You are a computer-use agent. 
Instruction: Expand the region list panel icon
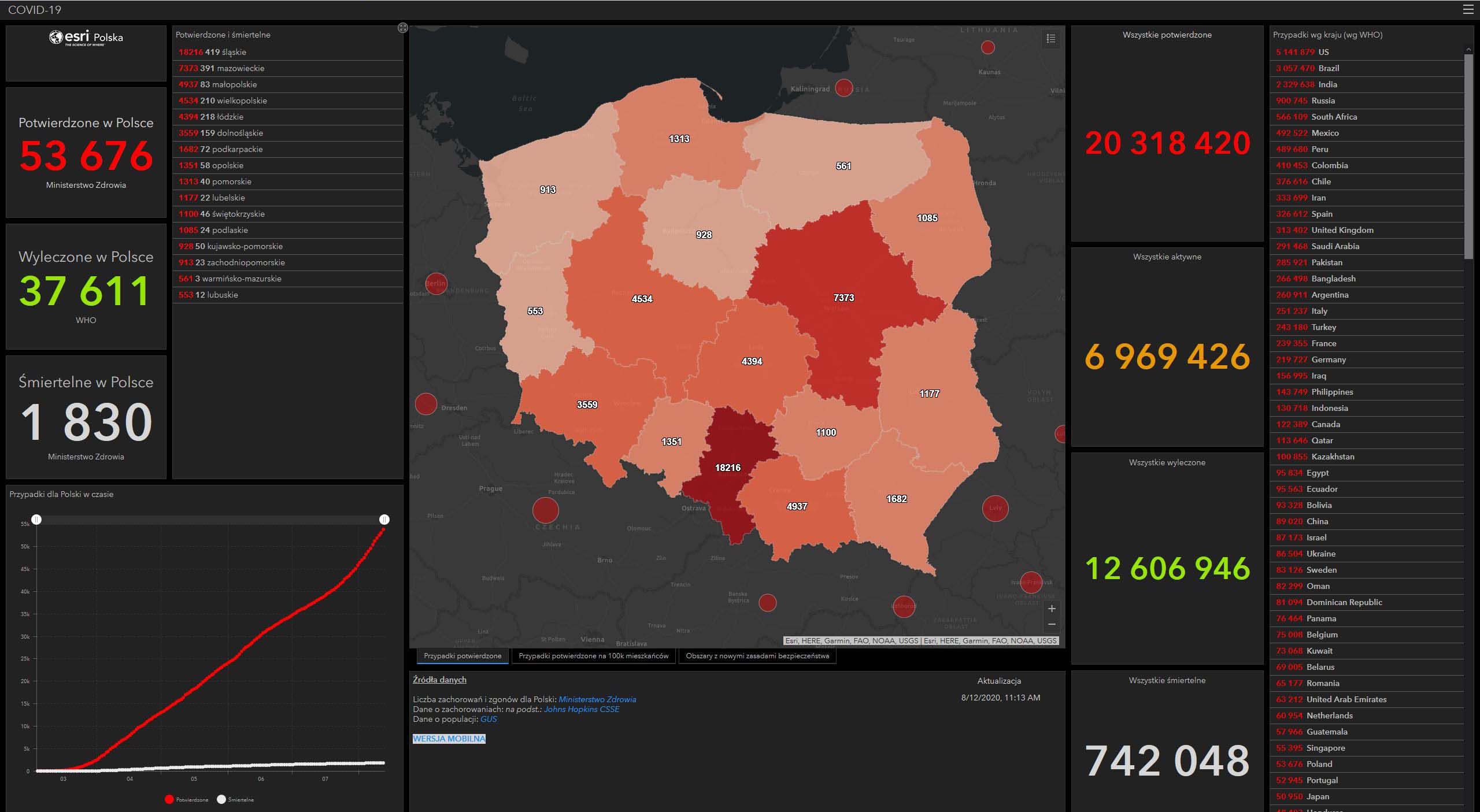point(403,28)
